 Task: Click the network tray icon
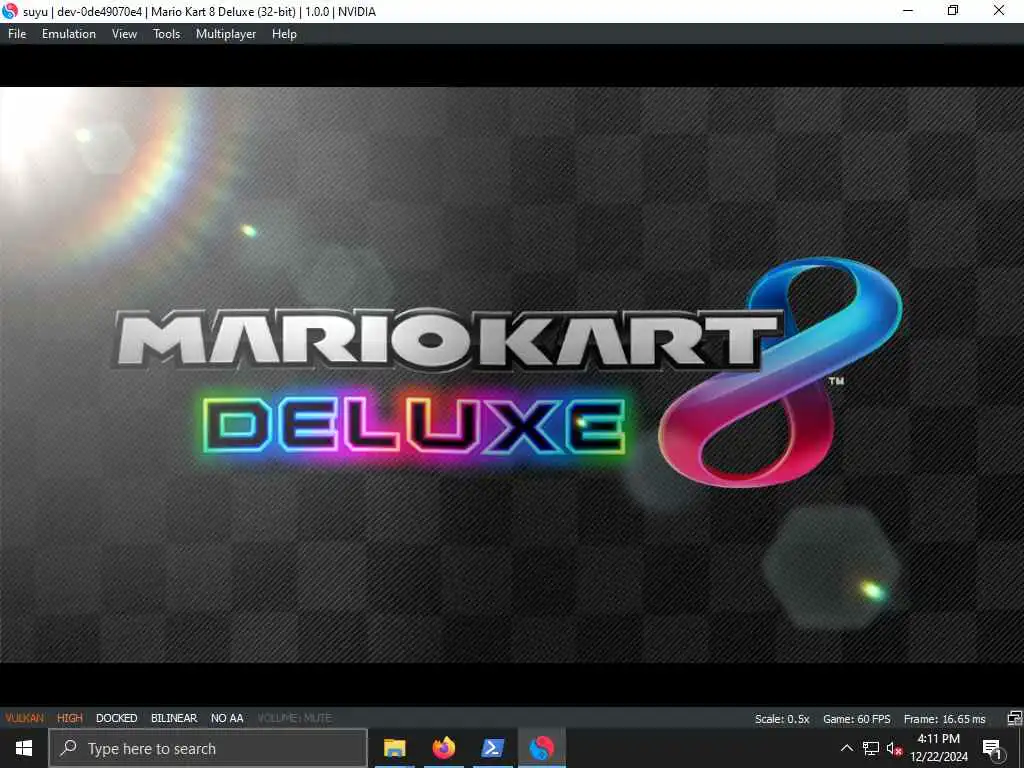871,748
